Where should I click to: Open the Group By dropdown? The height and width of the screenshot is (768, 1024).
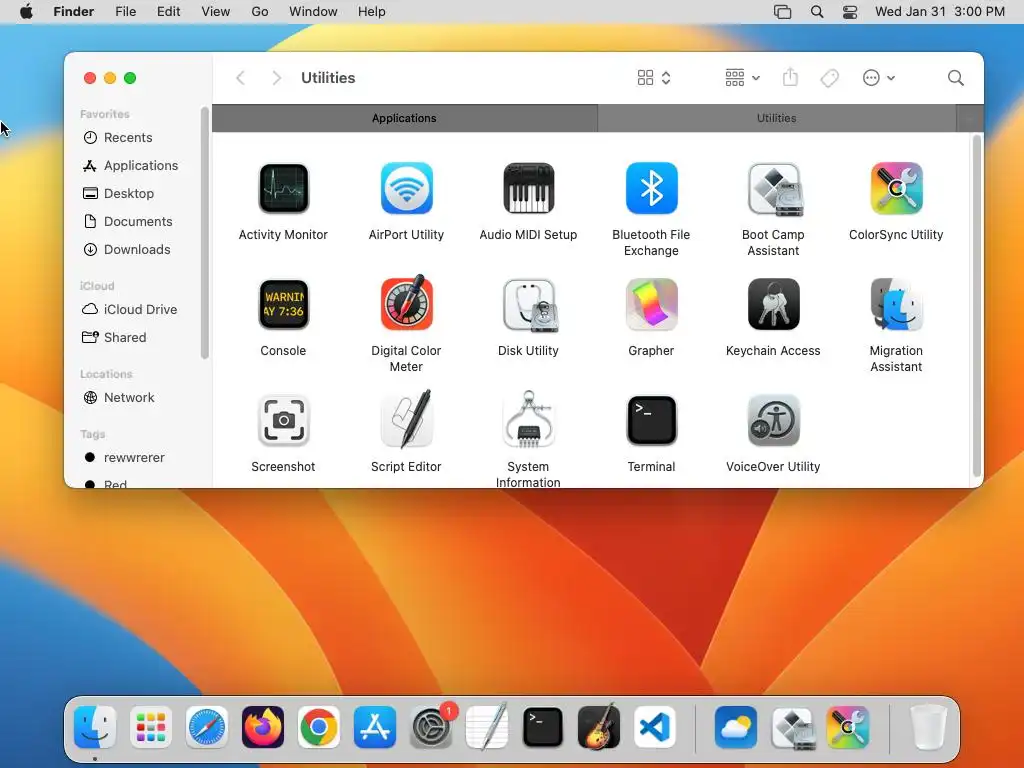(743, 78)
